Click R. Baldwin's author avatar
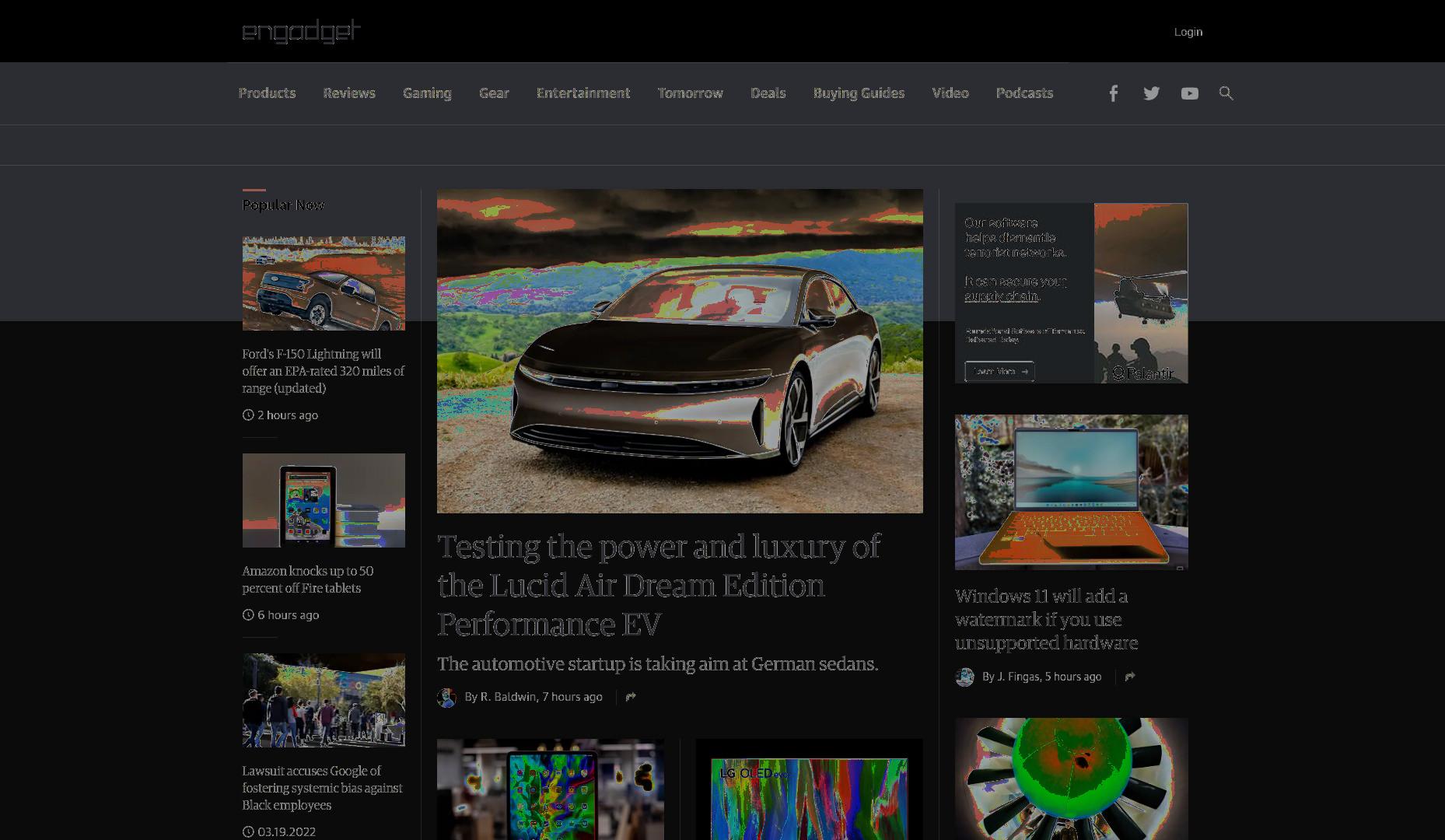The image size is (1445, 840). (x=446, y=698)
